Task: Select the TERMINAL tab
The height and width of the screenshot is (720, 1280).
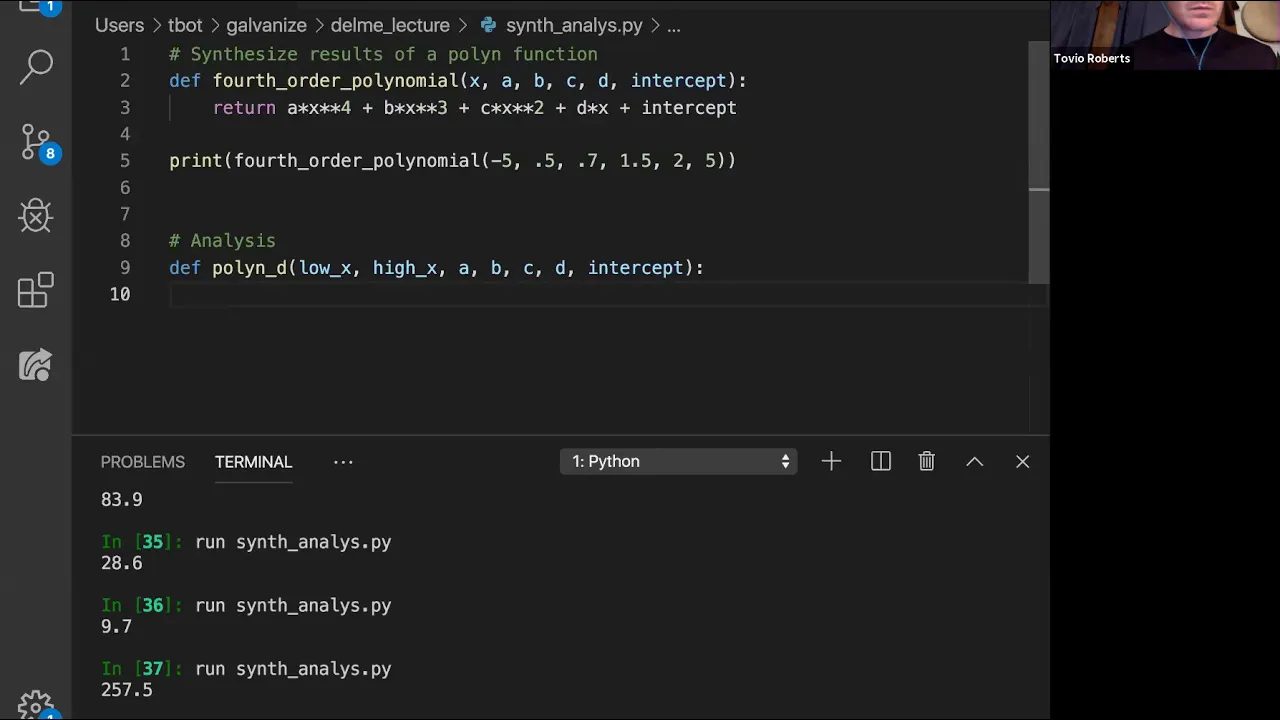Action: point(253,462)
